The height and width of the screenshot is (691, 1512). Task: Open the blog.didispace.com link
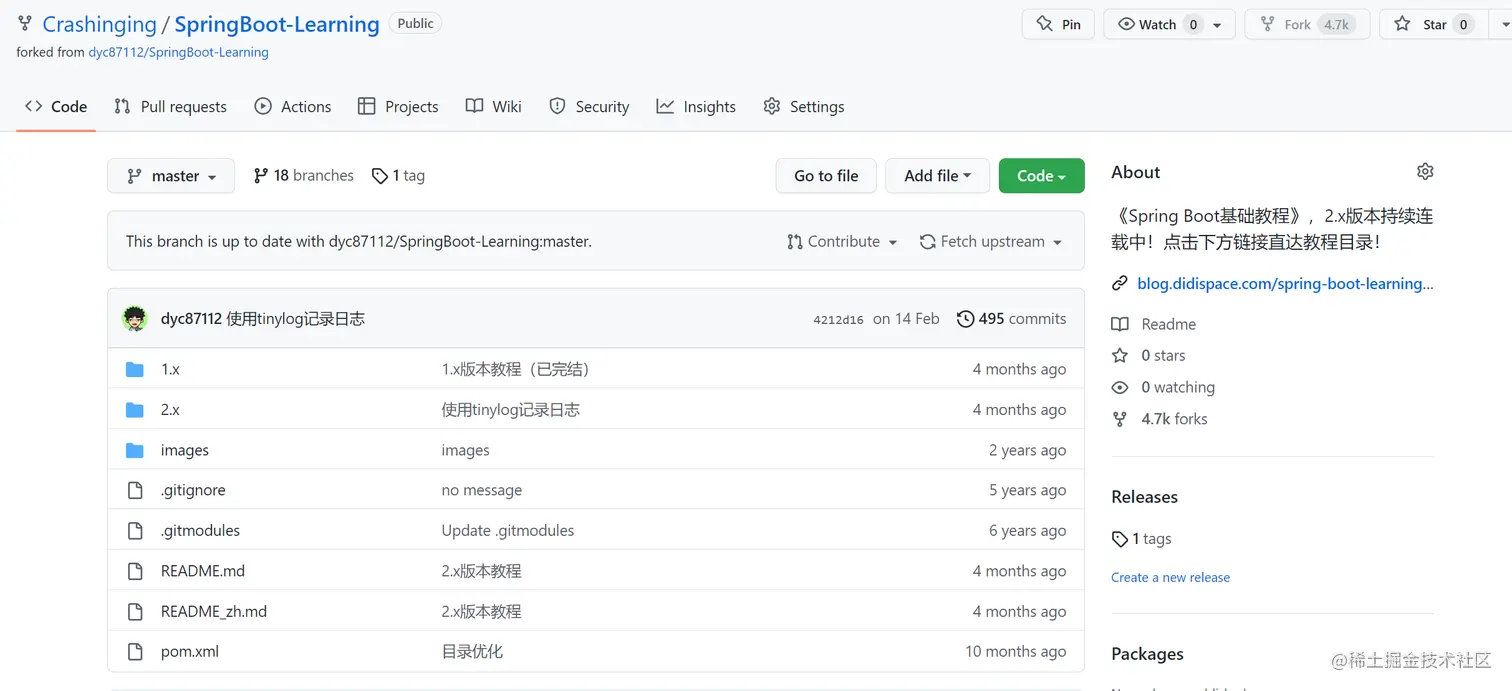point(1285,284)
